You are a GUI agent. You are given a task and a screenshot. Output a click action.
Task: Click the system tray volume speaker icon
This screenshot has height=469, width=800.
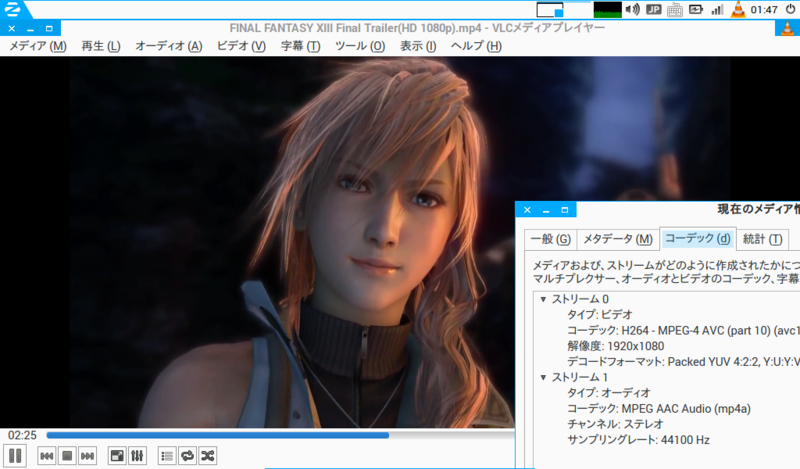[633, 9]
